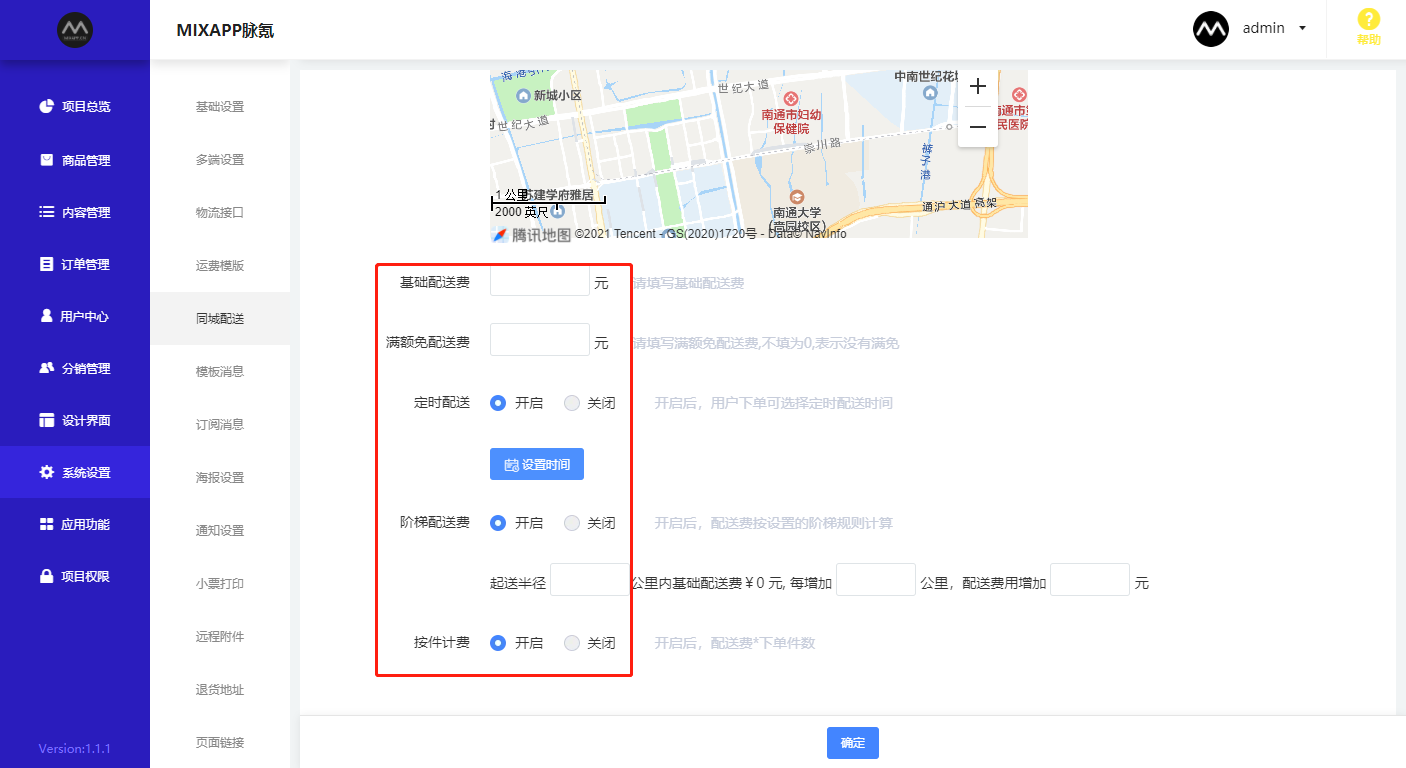1406x768 pixels.
Task: Go to 运费模版 submenu
Action: (x=220, y=266)
